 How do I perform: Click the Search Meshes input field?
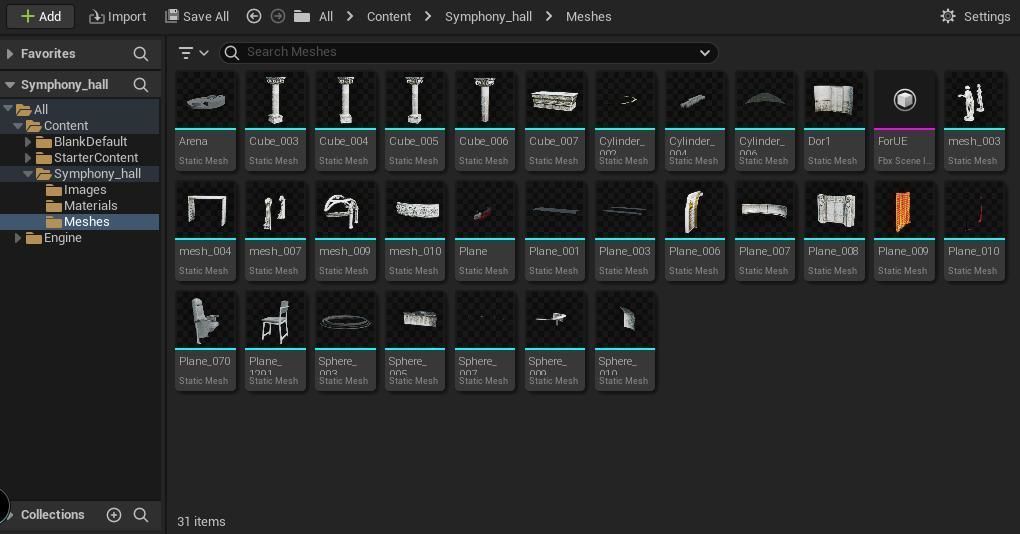point(468,52)
